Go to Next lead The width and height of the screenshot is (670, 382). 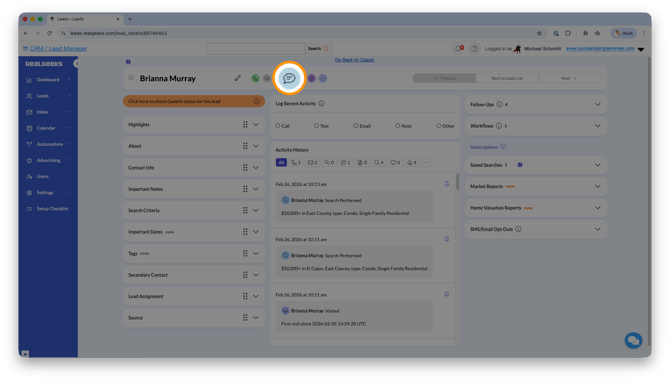[570, 78]
